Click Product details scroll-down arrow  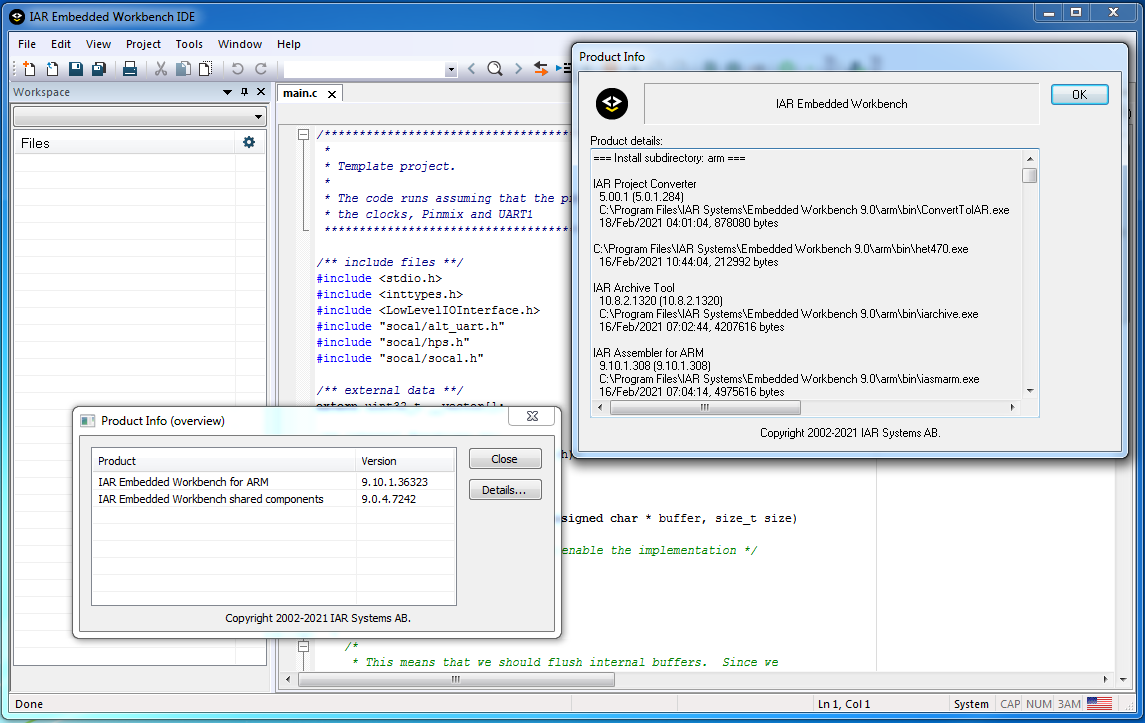[x=1030, y=391]
